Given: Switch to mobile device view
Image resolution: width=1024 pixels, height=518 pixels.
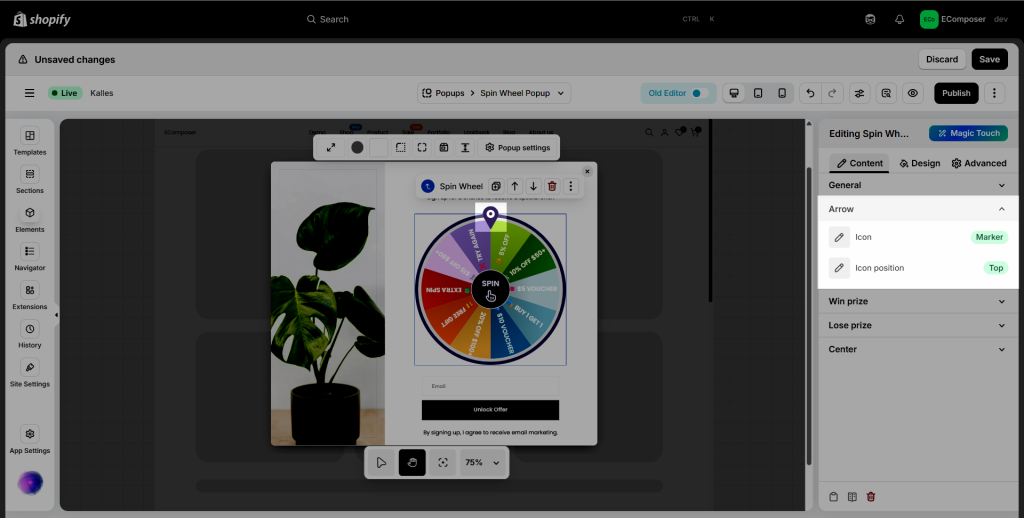Looking at the screenshot, I should 782,93.
